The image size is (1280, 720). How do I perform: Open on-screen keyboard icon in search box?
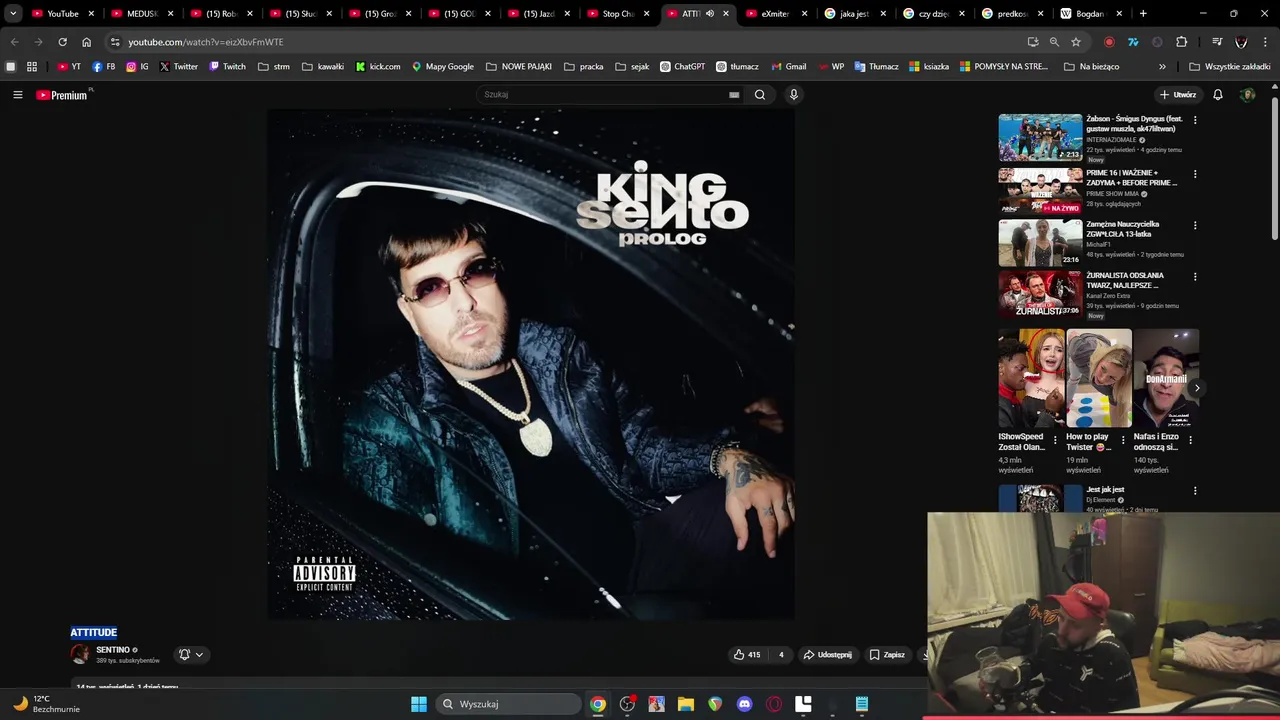pos(734,95)
